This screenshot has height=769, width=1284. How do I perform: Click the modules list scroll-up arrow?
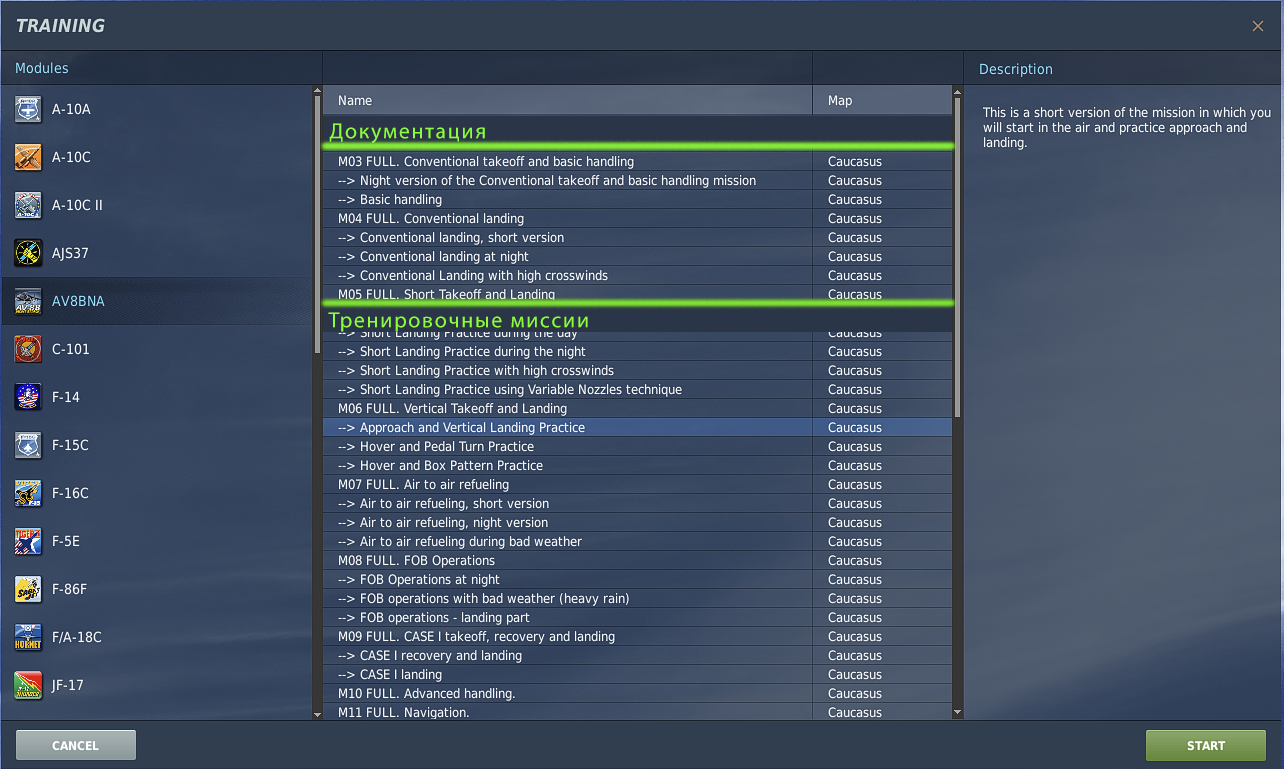click(x=318, y=91)
